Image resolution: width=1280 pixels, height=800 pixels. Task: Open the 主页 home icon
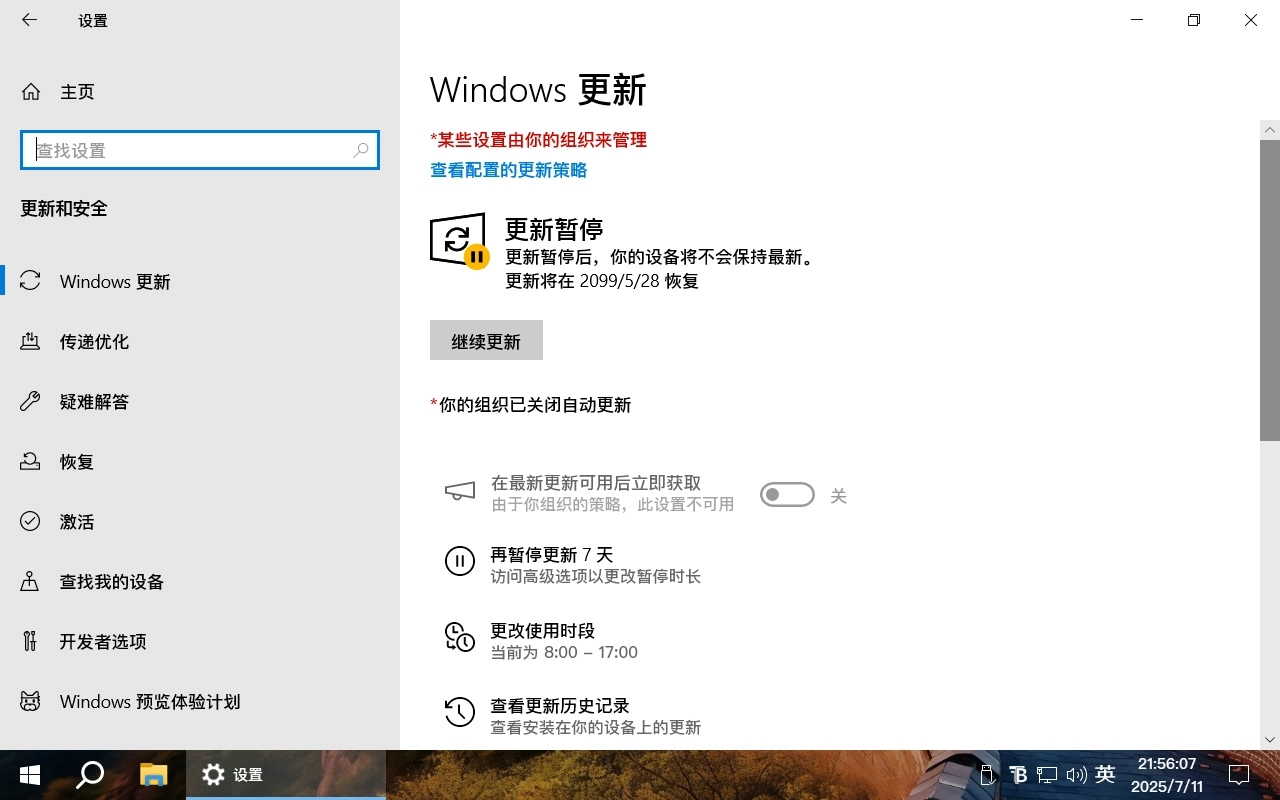31,91
